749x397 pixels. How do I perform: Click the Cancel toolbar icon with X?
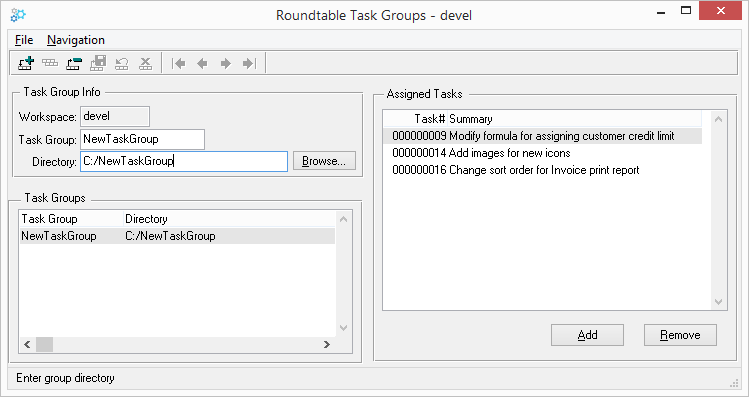(x=145, y=63)
